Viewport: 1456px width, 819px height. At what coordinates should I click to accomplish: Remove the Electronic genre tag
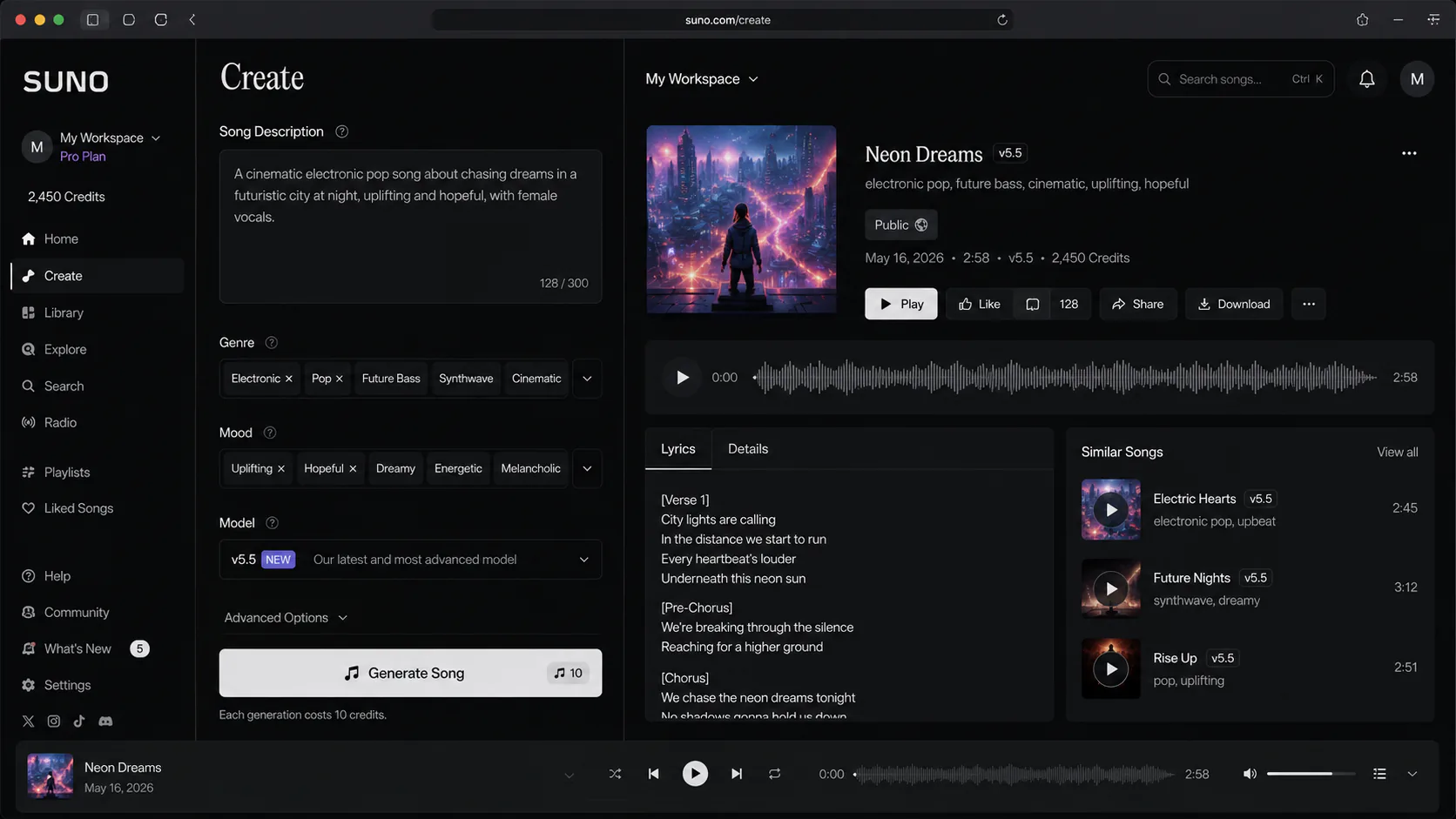289,379
